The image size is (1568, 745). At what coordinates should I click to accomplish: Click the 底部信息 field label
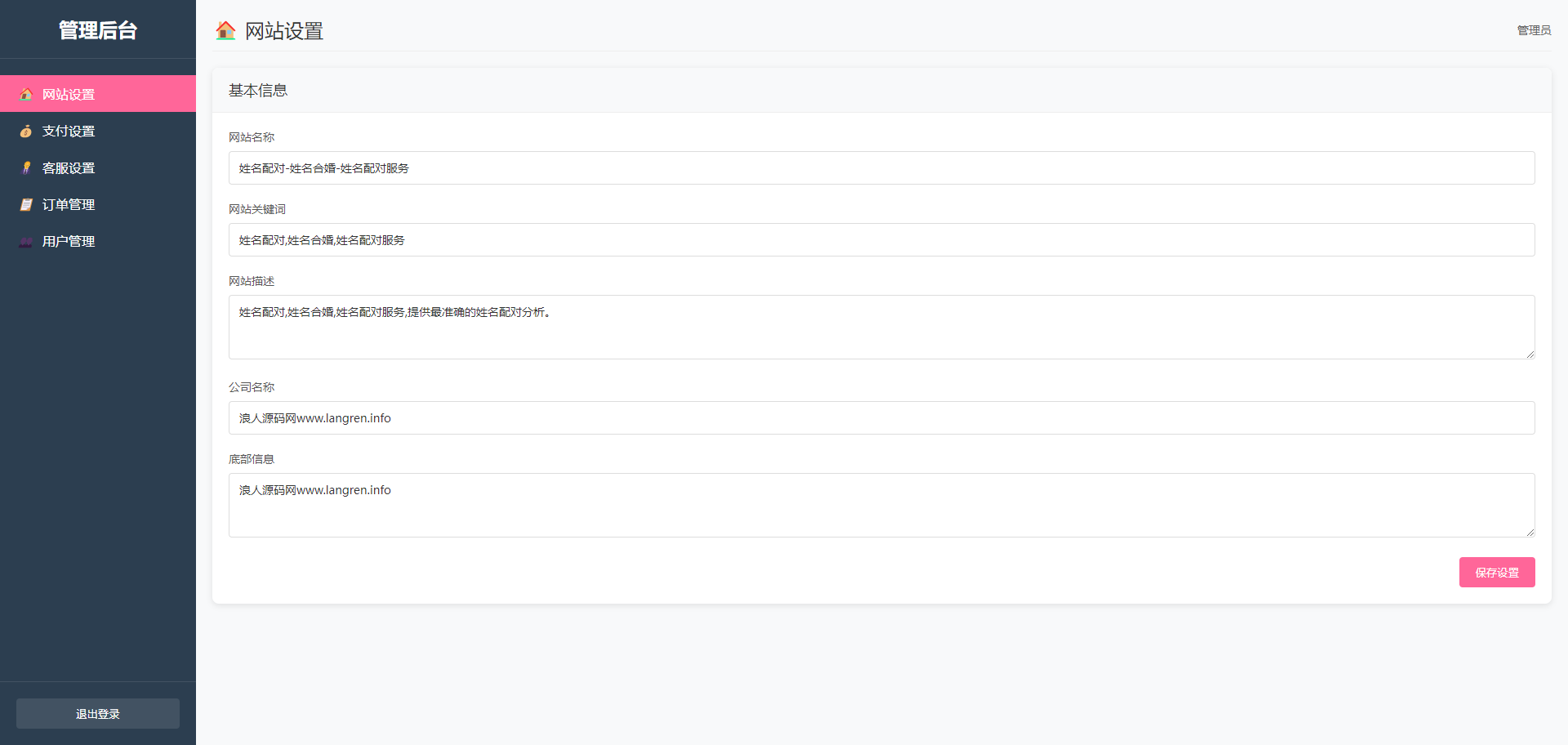pyautogui.click(x=252, y=459)
